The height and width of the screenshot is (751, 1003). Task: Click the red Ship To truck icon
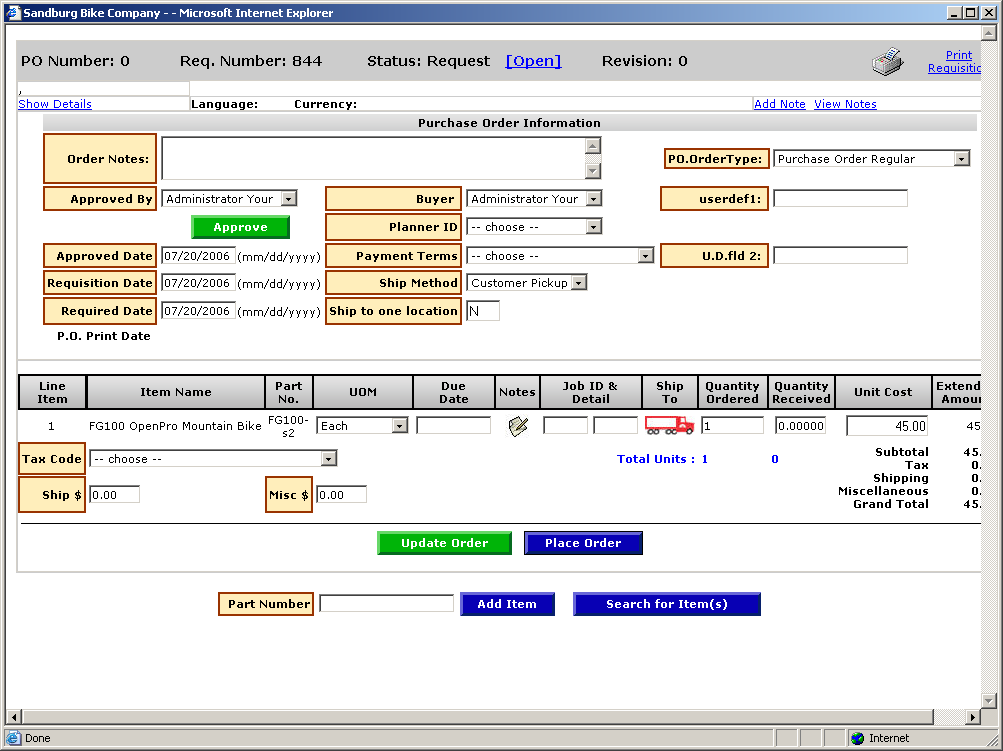click(669, 425)
